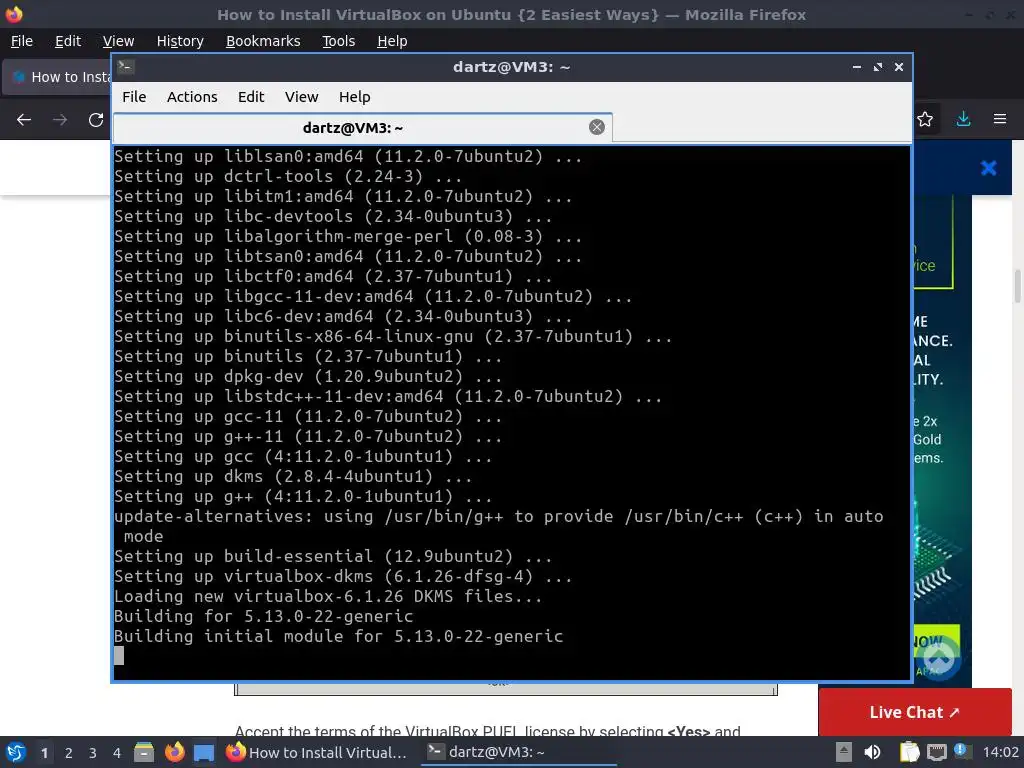Click the 'Building initial module for 5.13.0-22-generic' line
Viewport: 1024px width, 768px height.
point(338,636)
